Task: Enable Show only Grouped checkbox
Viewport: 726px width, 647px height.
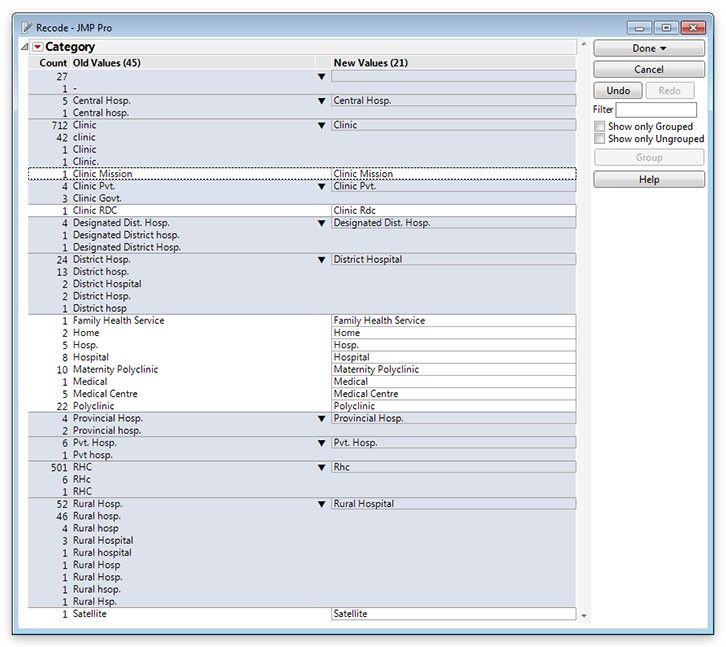Action: (x=600, y=126)
